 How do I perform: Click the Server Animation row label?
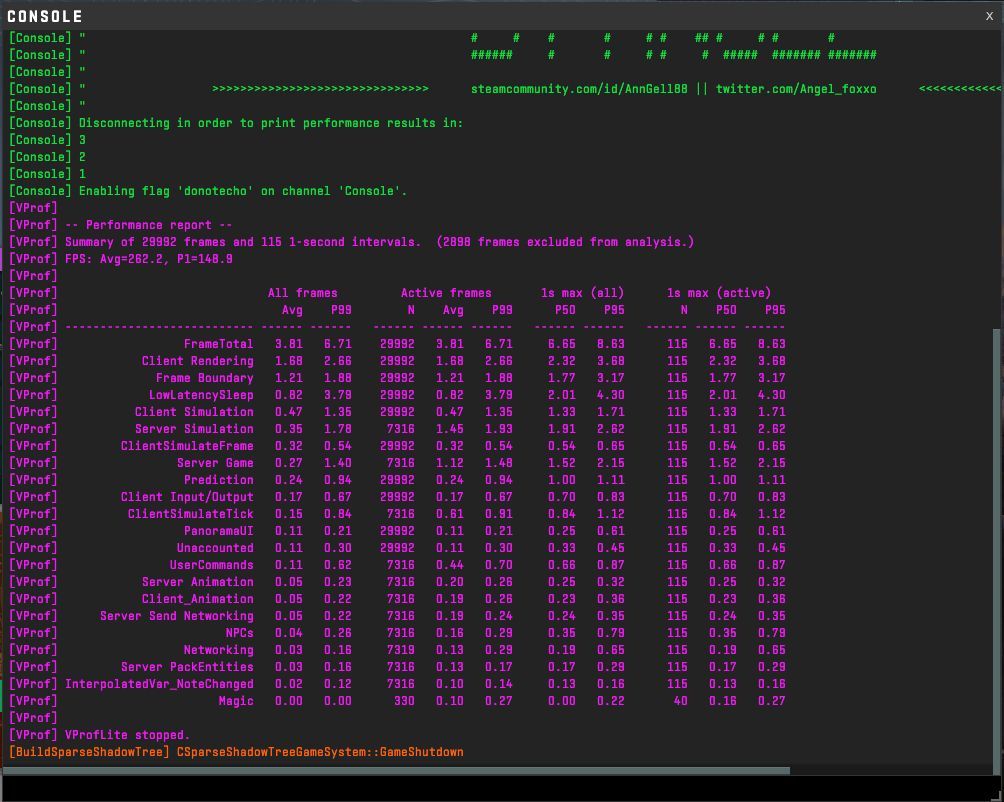197,582
